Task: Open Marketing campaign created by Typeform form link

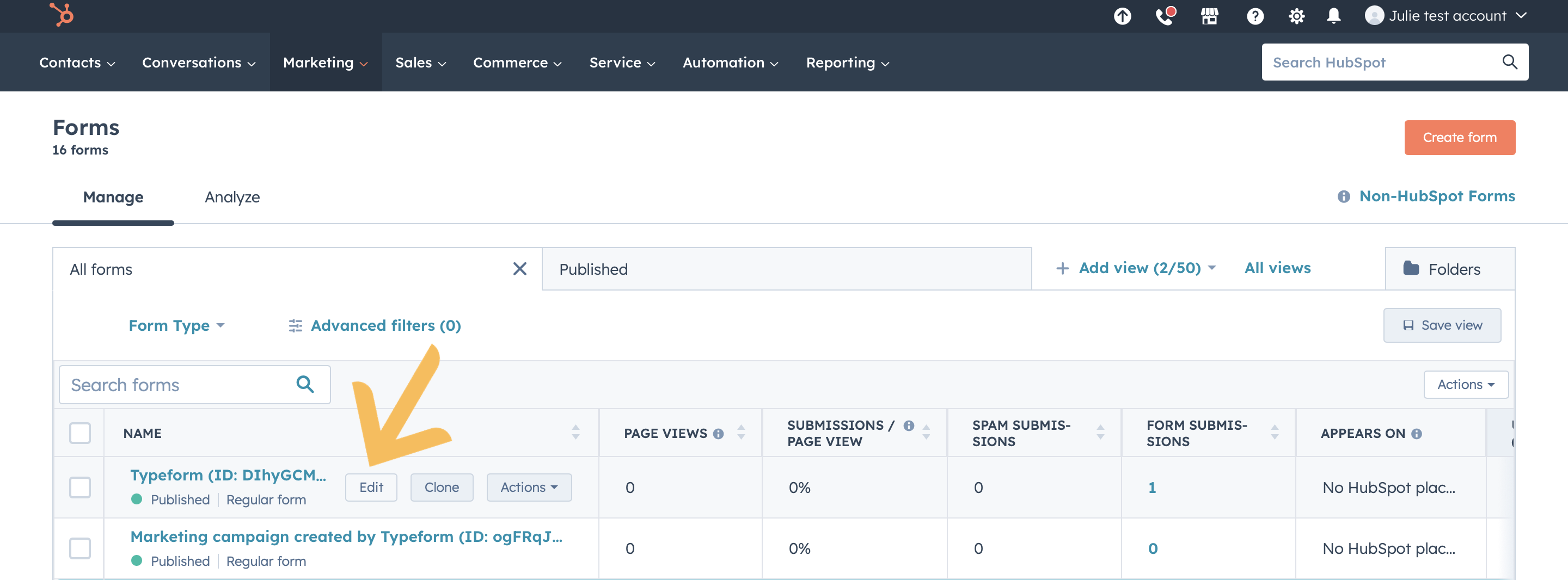Action: 346,536
